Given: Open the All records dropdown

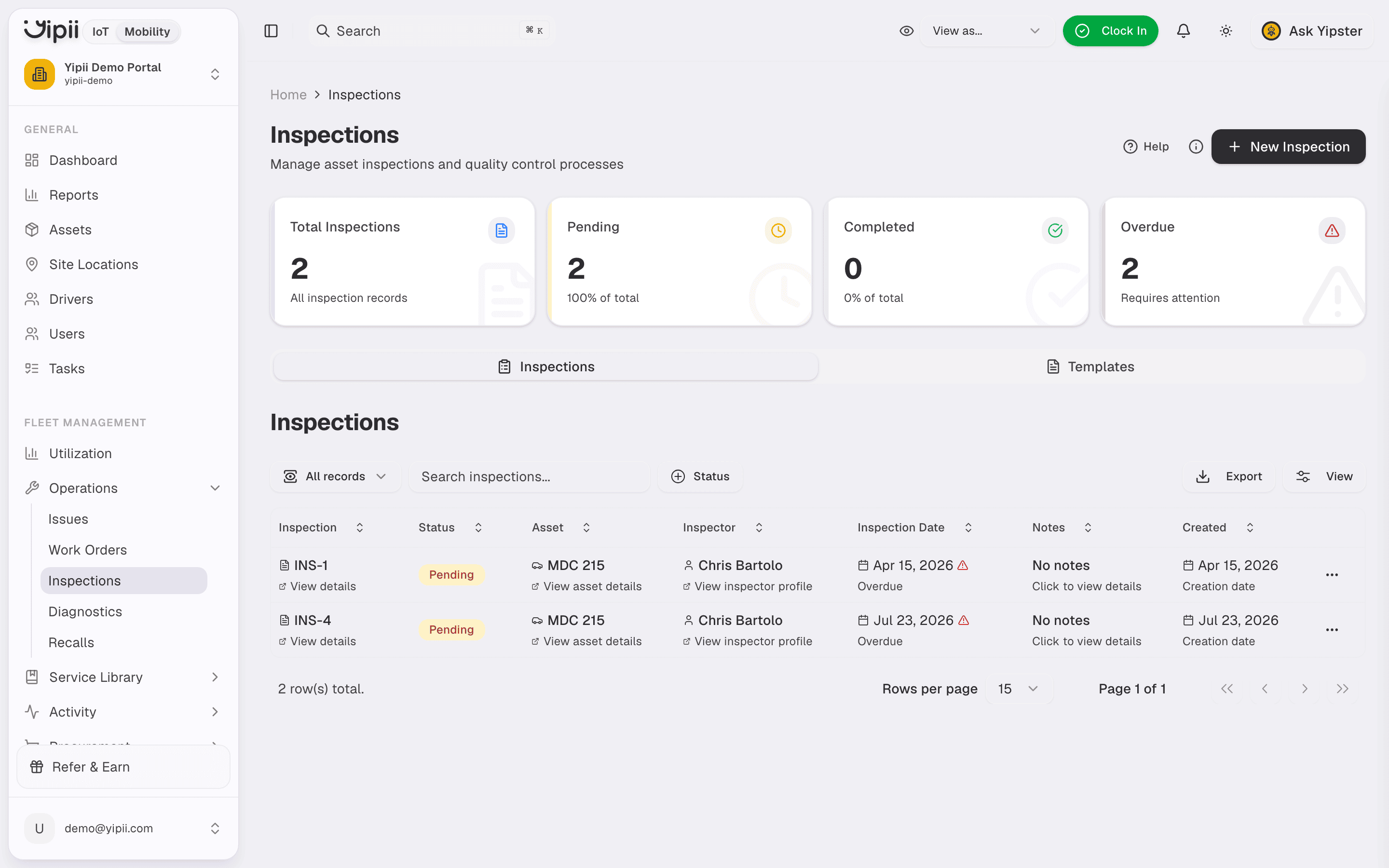Looking at the screenshot, I should (x=335, y=476).
